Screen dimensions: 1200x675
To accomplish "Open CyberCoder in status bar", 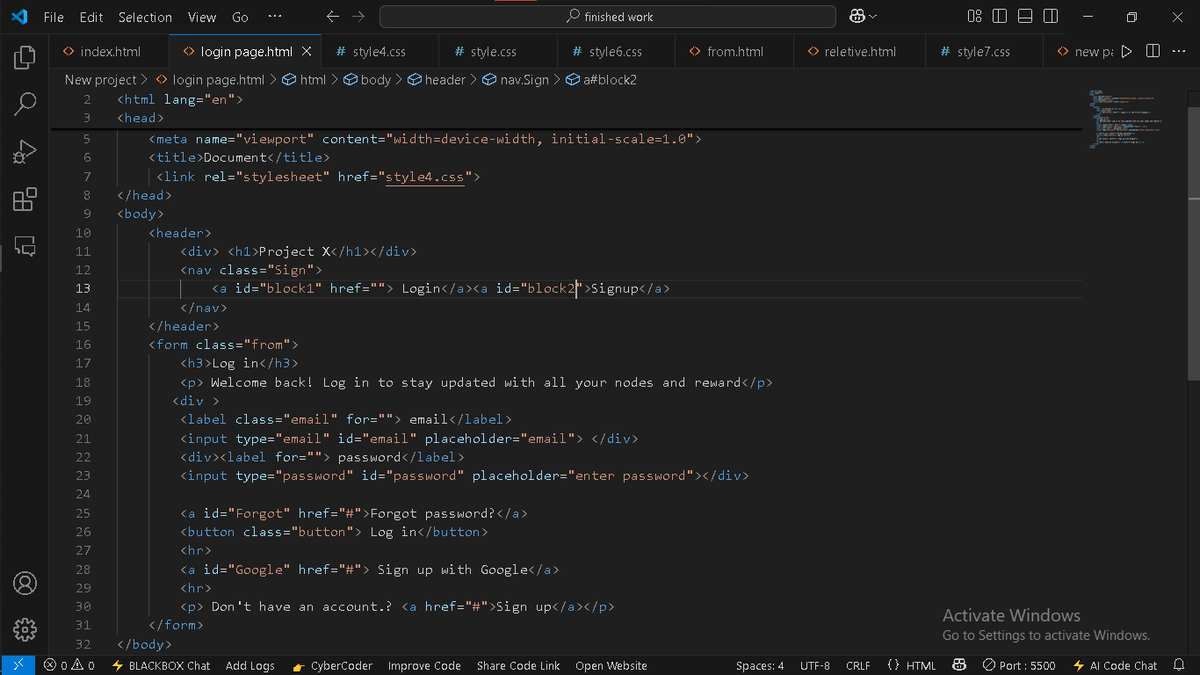I will pos(333,665).
